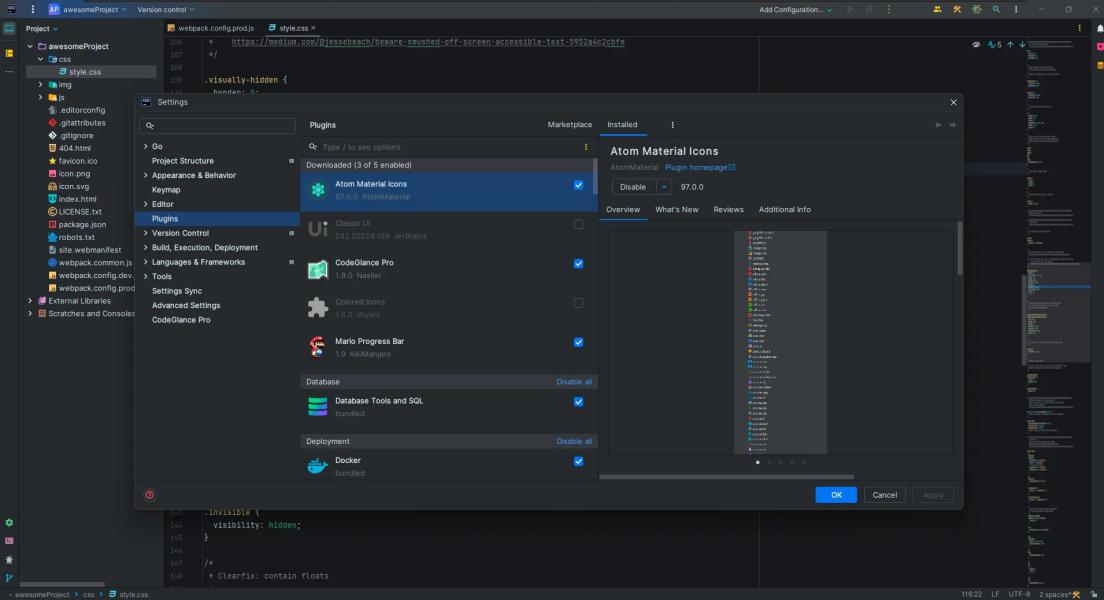Image resolution: width=1104 pixels, height=600 pixels.
Task: Click the settings search input field
Action: 222,126
